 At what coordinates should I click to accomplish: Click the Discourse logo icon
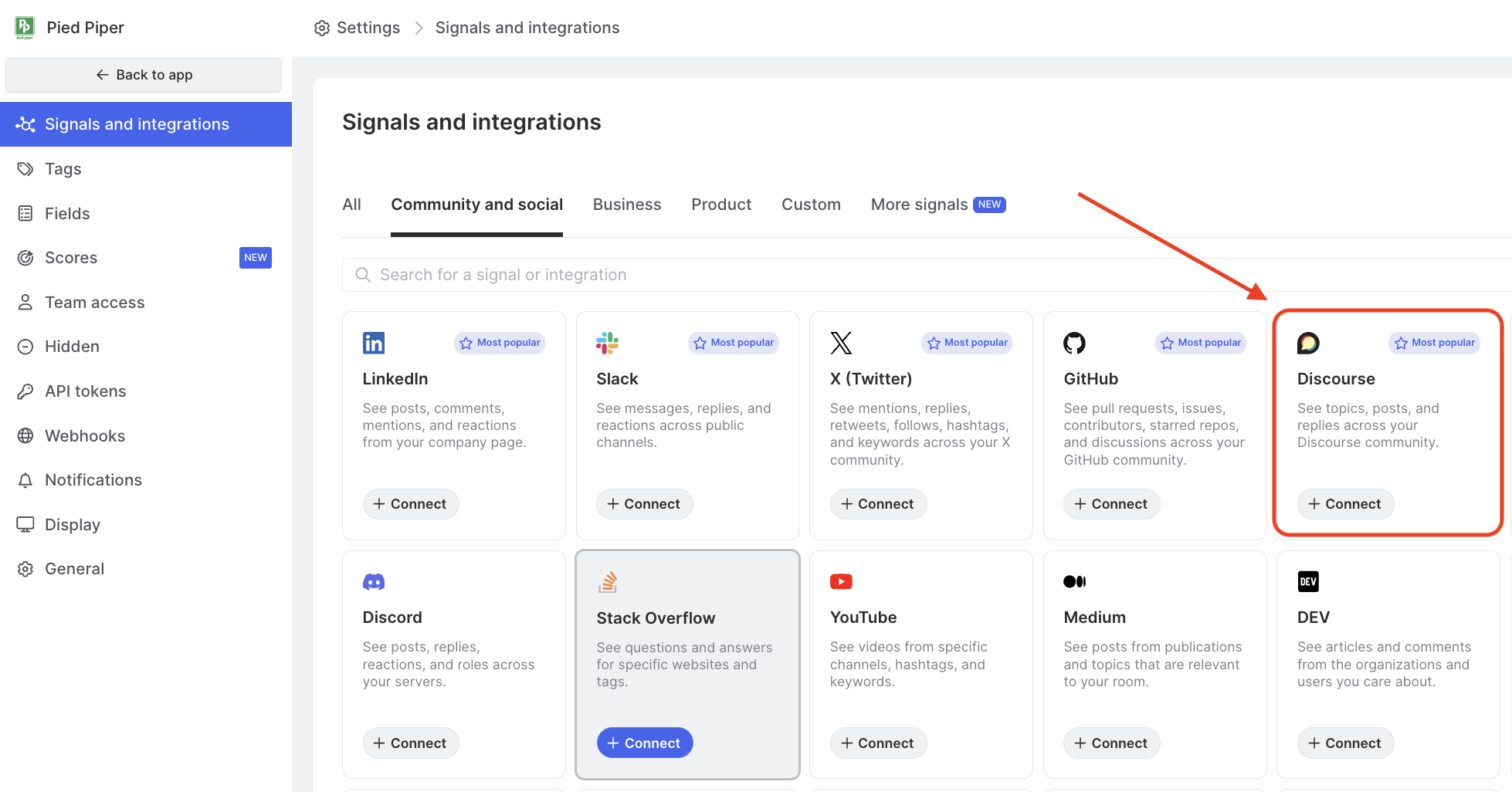click(x=1308, y=343)
